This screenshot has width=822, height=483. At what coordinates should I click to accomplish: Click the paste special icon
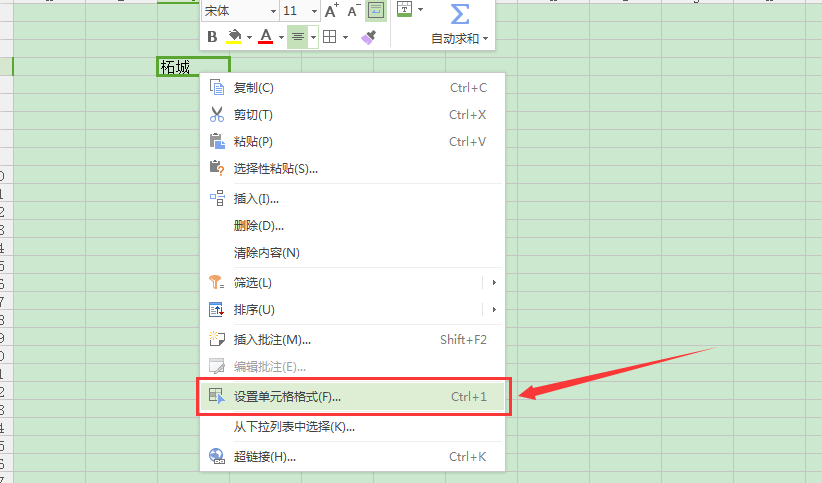tap(217, 168)
